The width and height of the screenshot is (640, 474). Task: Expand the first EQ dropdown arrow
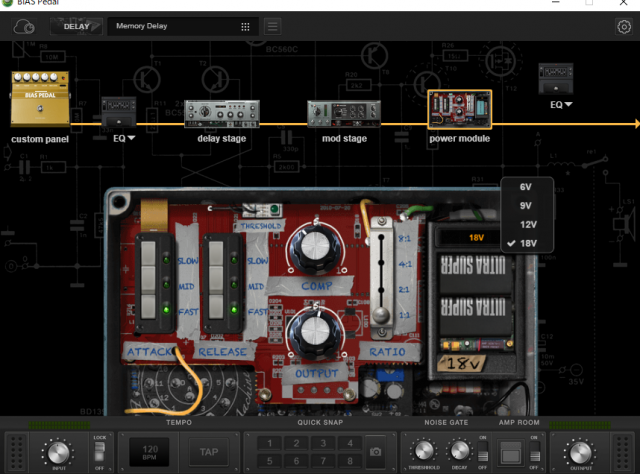[131, 138]
